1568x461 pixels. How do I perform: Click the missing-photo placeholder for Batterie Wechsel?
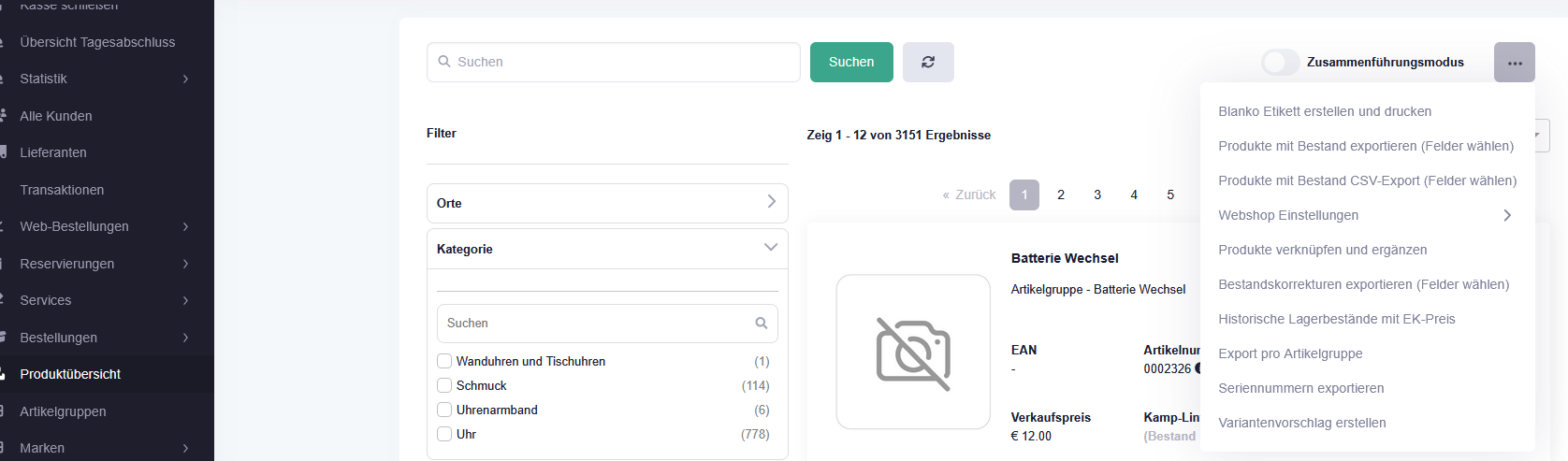[912, 353]
